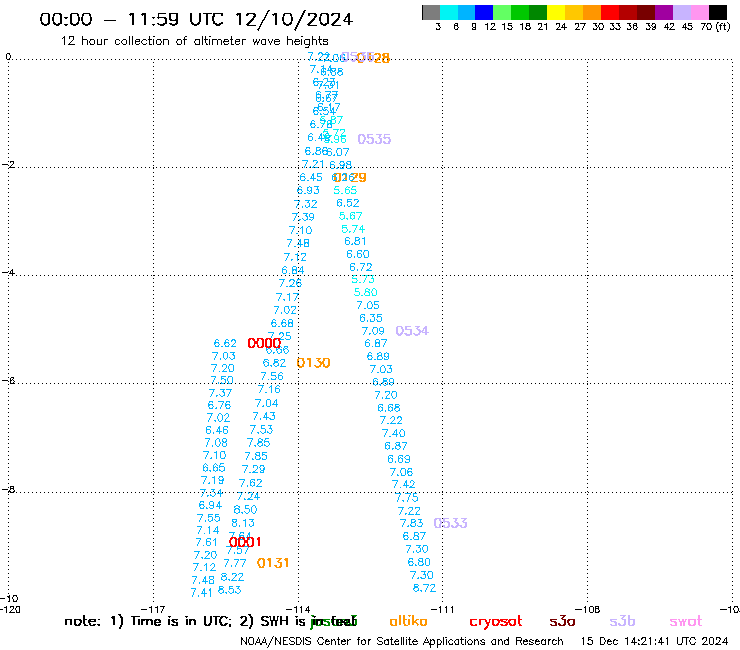Click the wave height value 7.39
This screenshot has width=740, height=650.
[303, 217]
